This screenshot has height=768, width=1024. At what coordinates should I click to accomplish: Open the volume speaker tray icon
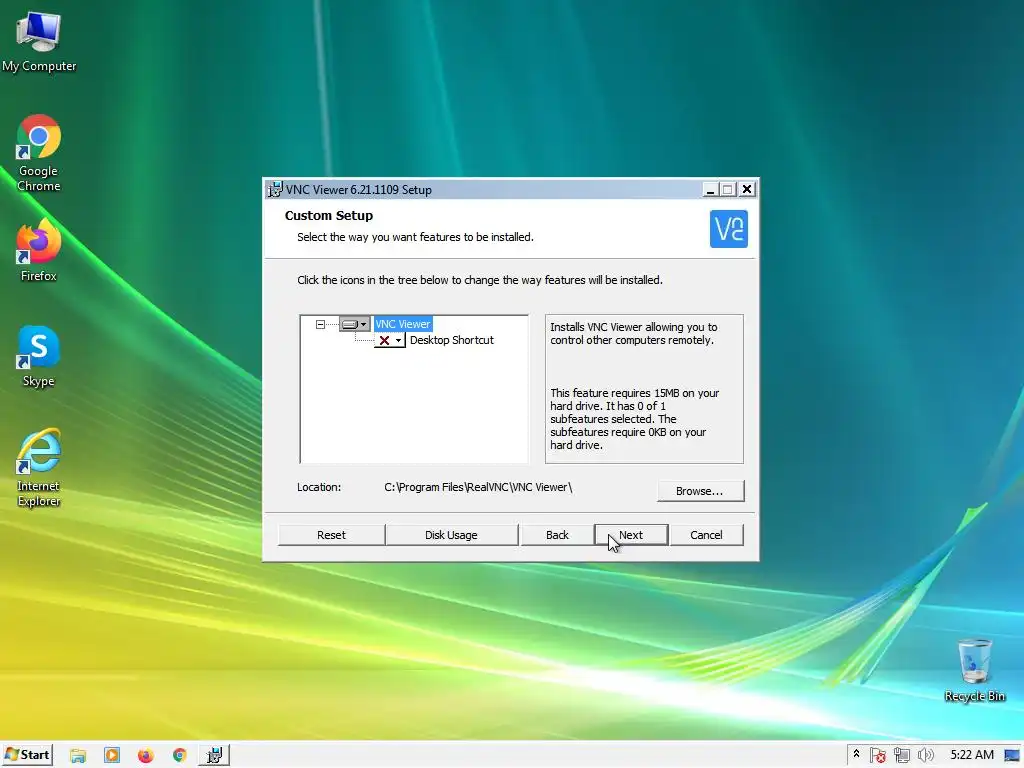925,755
